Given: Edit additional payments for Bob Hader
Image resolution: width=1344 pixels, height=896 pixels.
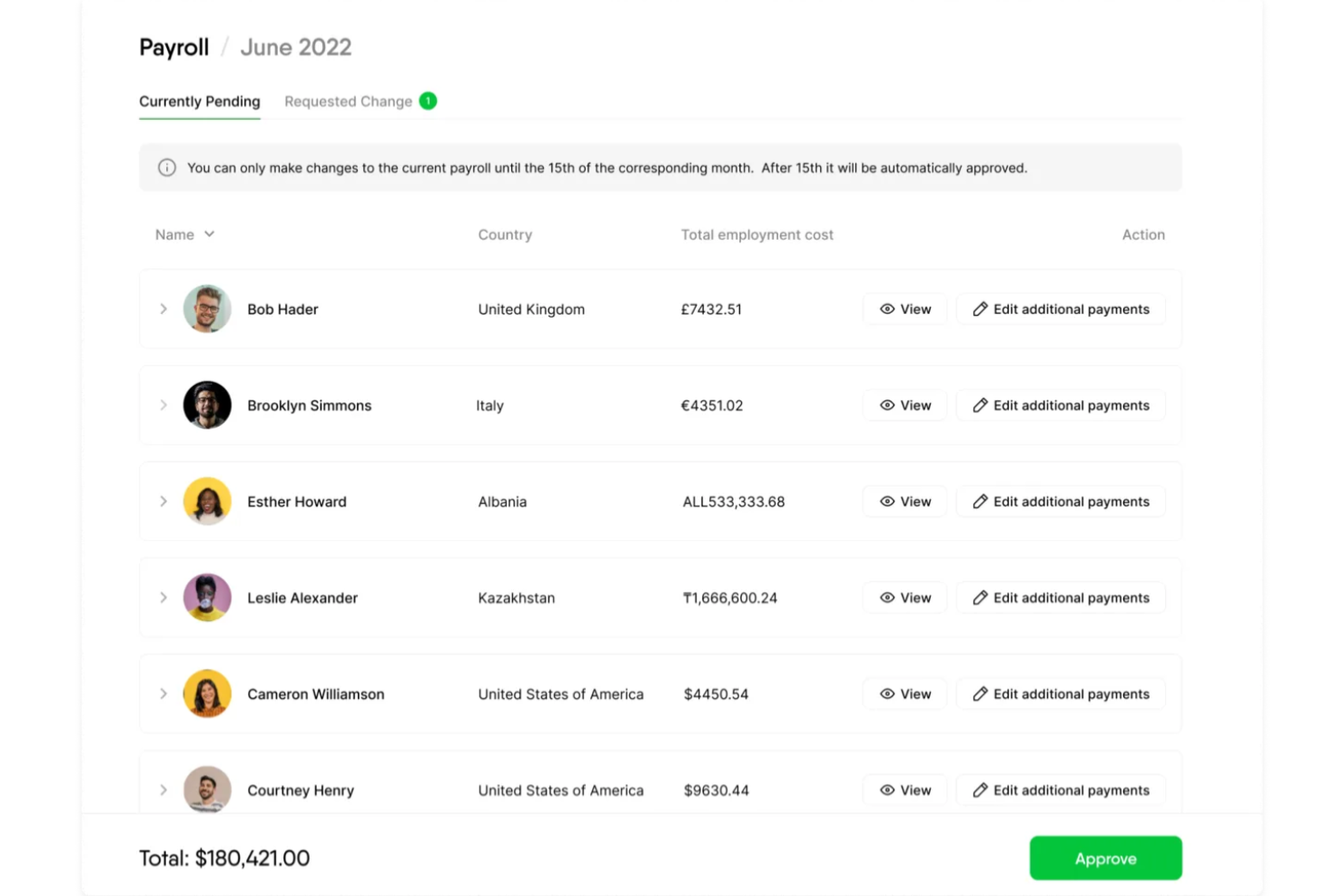Looking at the screenshot, I should coord(1061,309).
